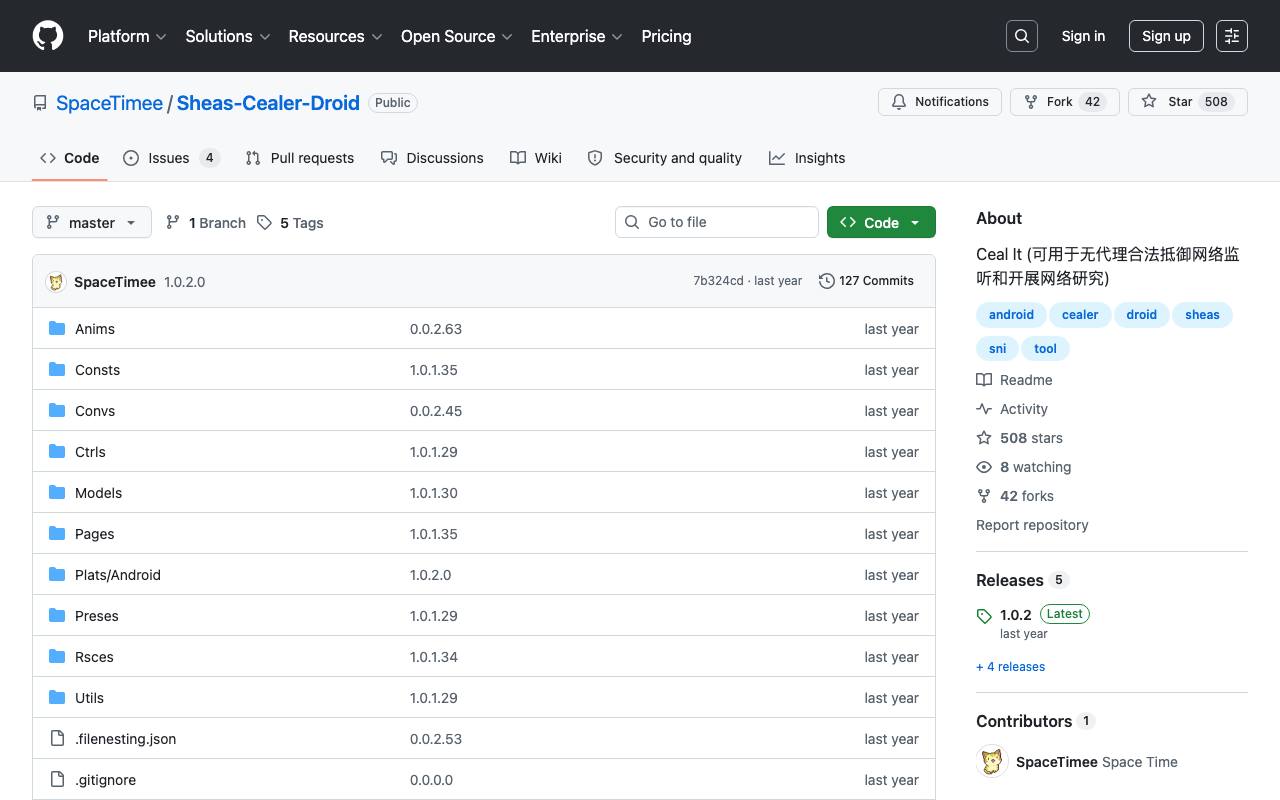Image resolution: width=1280 pixels, height=800 pixels.
Task: Click the android topic tag
Action: [1011, 315]
